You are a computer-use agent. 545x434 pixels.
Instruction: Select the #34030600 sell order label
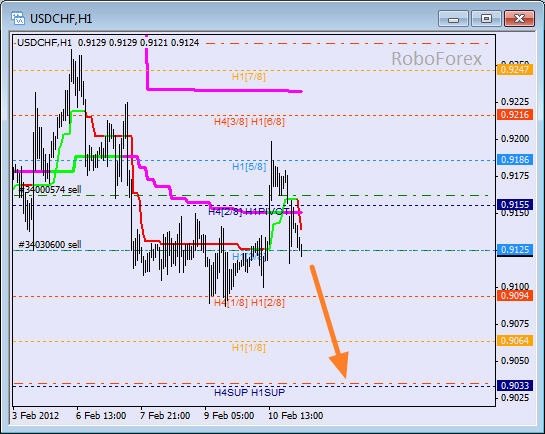pos(50,245)
